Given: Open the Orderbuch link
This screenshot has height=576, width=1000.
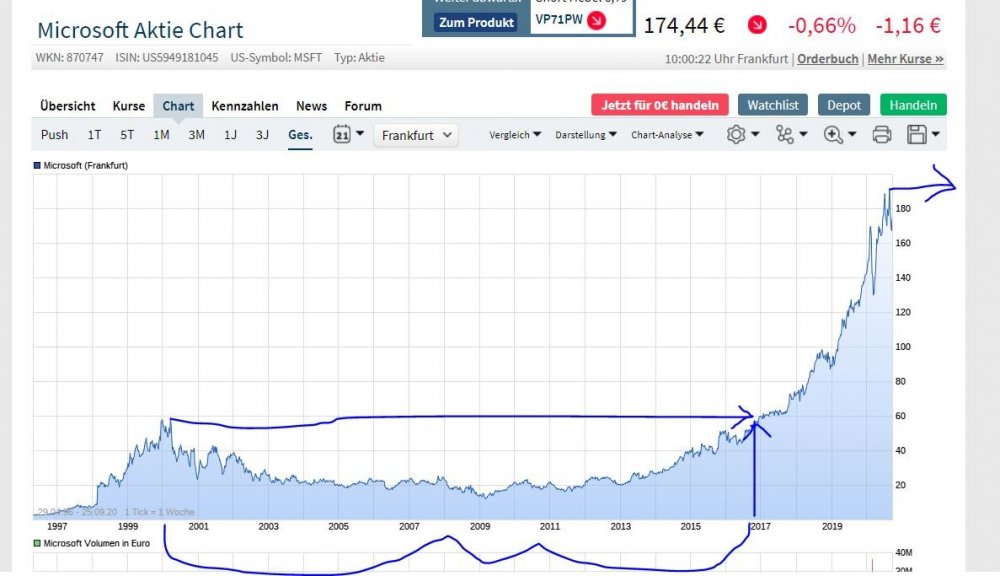Looking at the screenshot, I should (828, 59).
